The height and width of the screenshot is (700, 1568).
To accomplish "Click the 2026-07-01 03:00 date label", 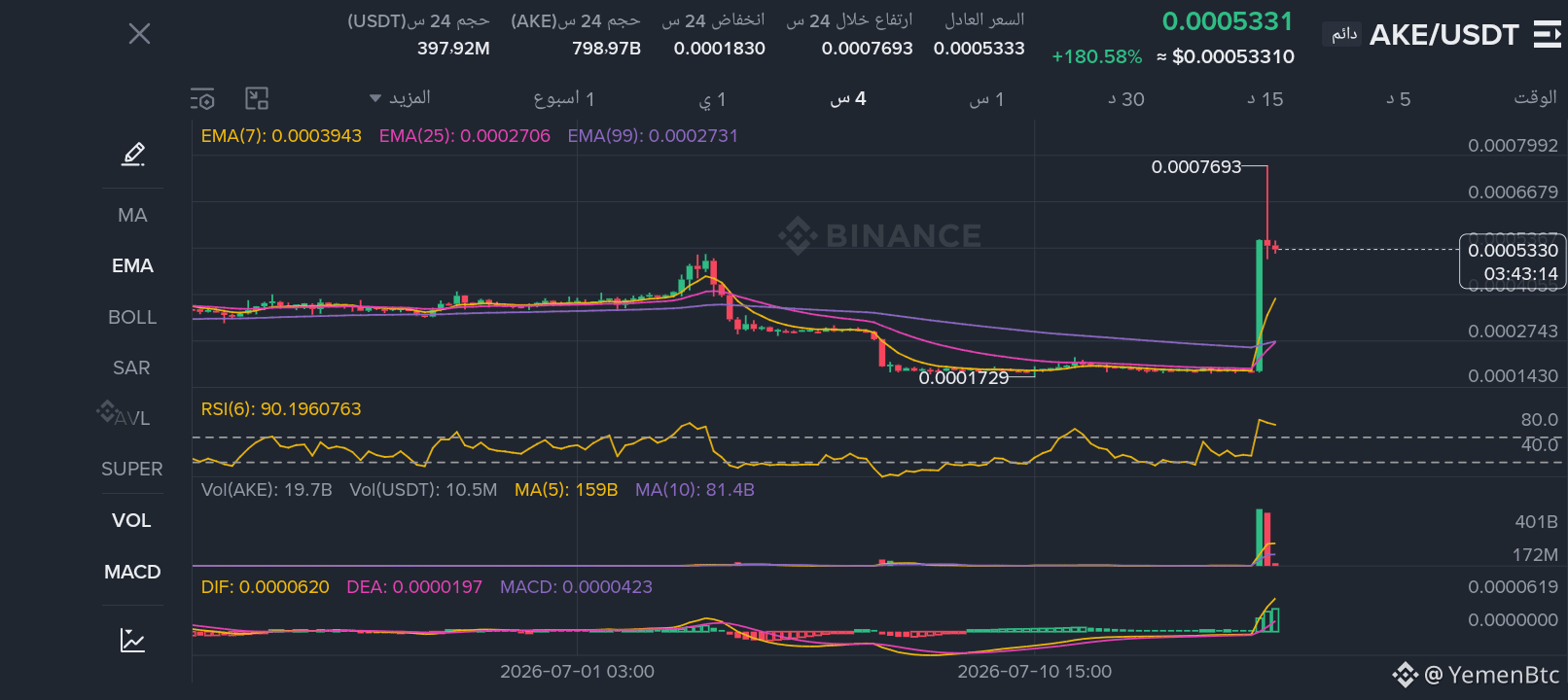I will click(577, 672).
